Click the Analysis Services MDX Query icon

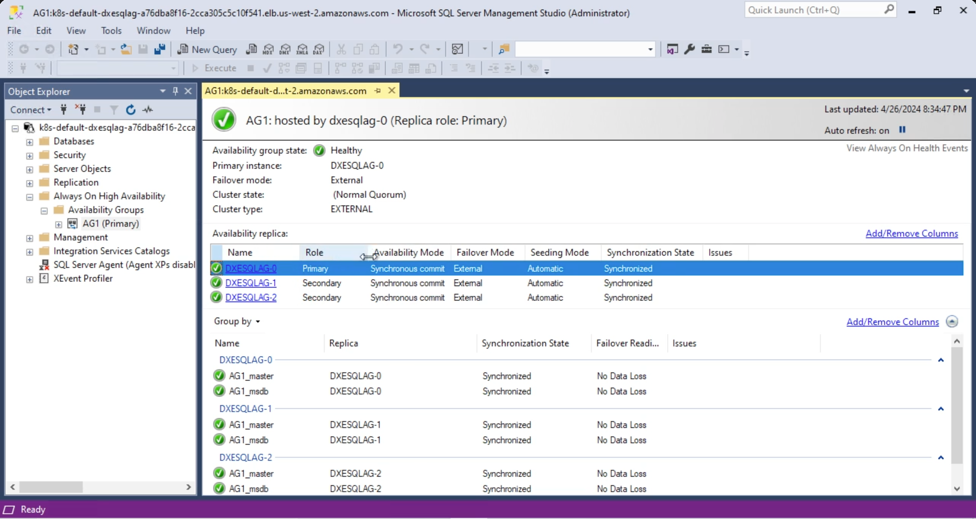tap(268, 49)
